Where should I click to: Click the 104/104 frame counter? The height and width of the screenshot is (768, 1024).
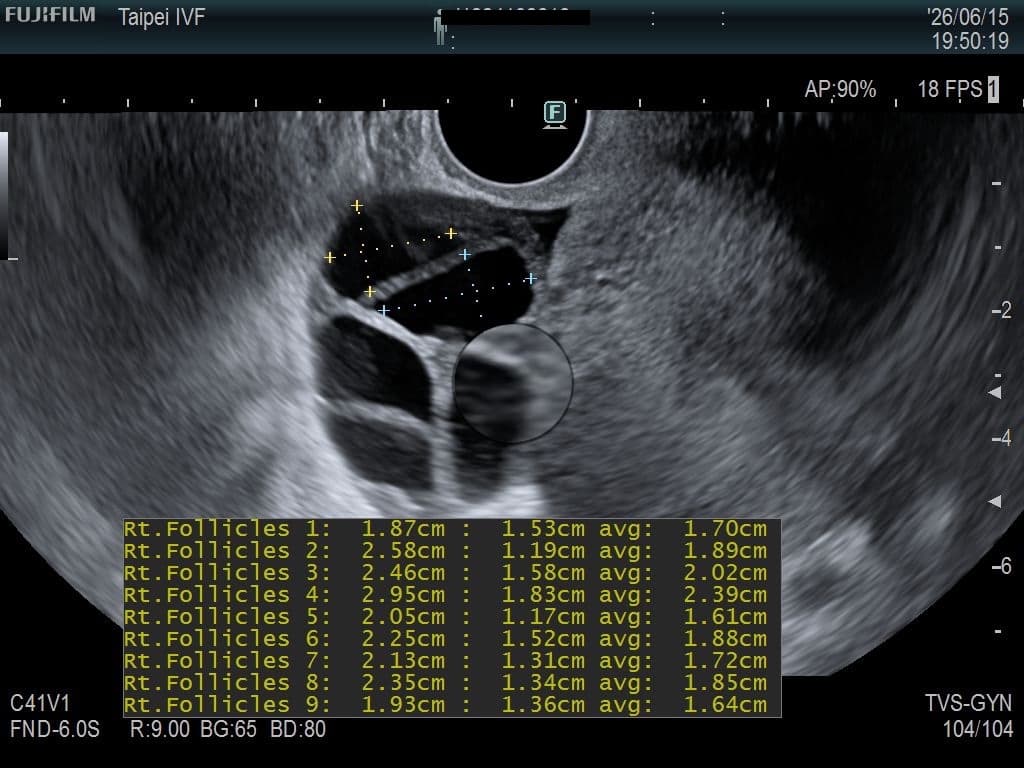coord(978,729)
